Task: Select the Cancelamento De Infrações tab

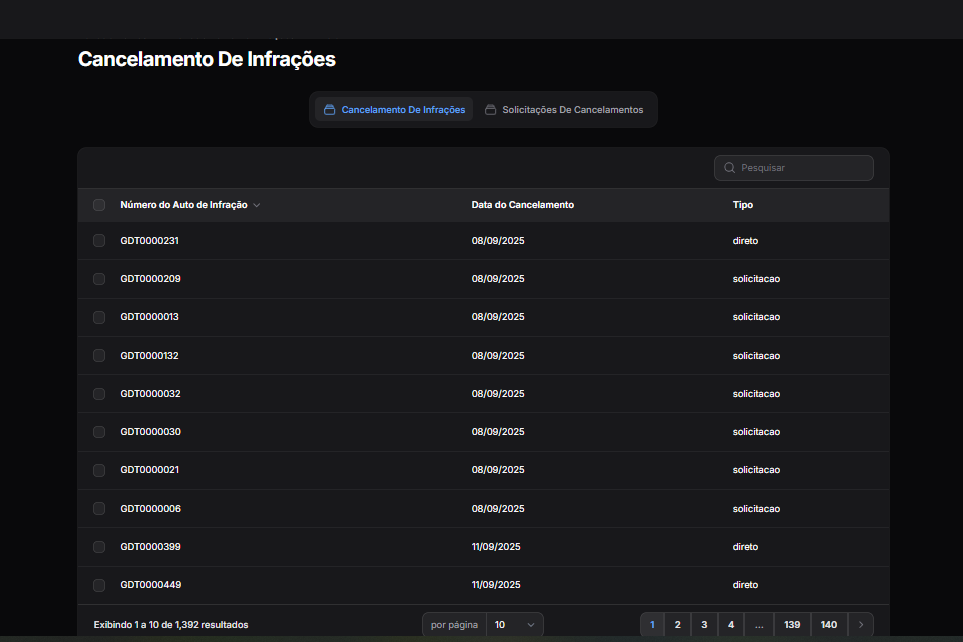Action: [402, 110]
